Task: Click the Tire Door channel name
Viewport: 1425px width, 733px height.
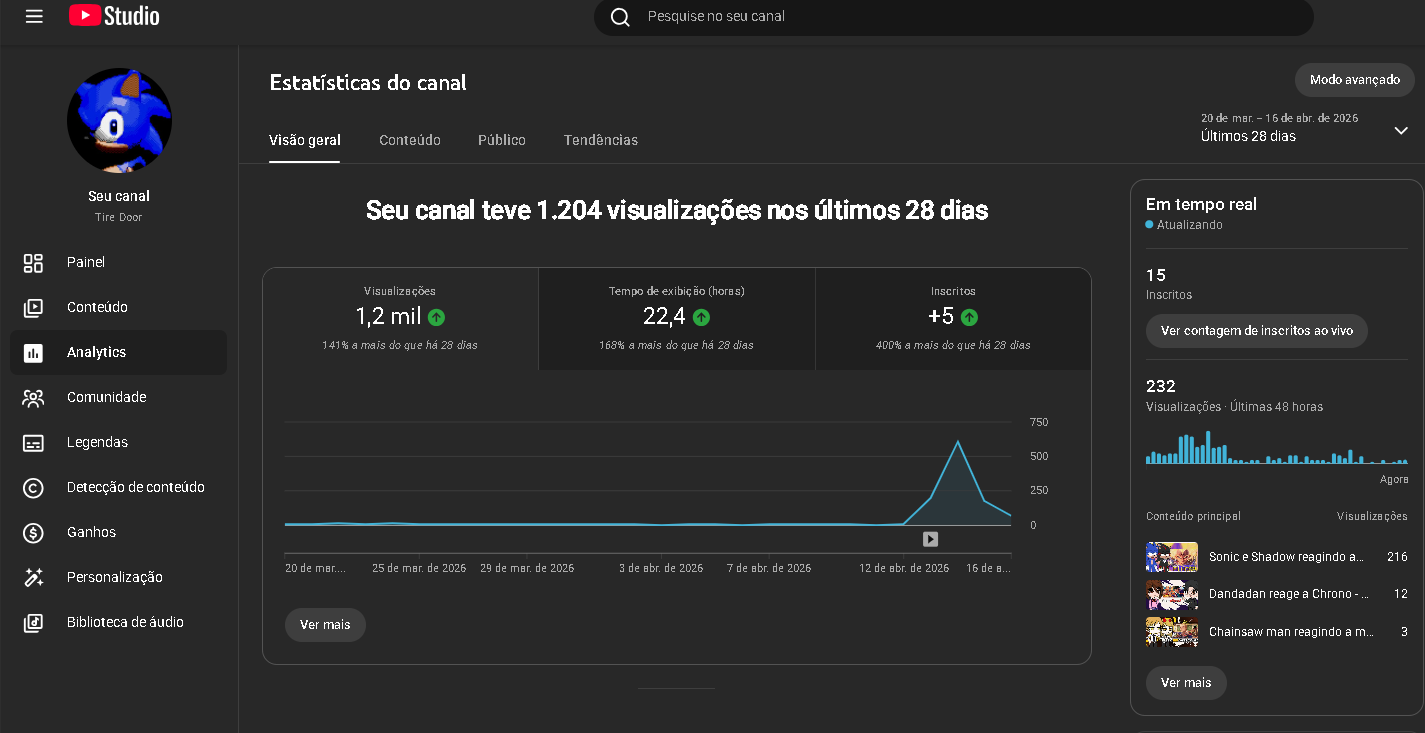Action: (x=119, y=217)
